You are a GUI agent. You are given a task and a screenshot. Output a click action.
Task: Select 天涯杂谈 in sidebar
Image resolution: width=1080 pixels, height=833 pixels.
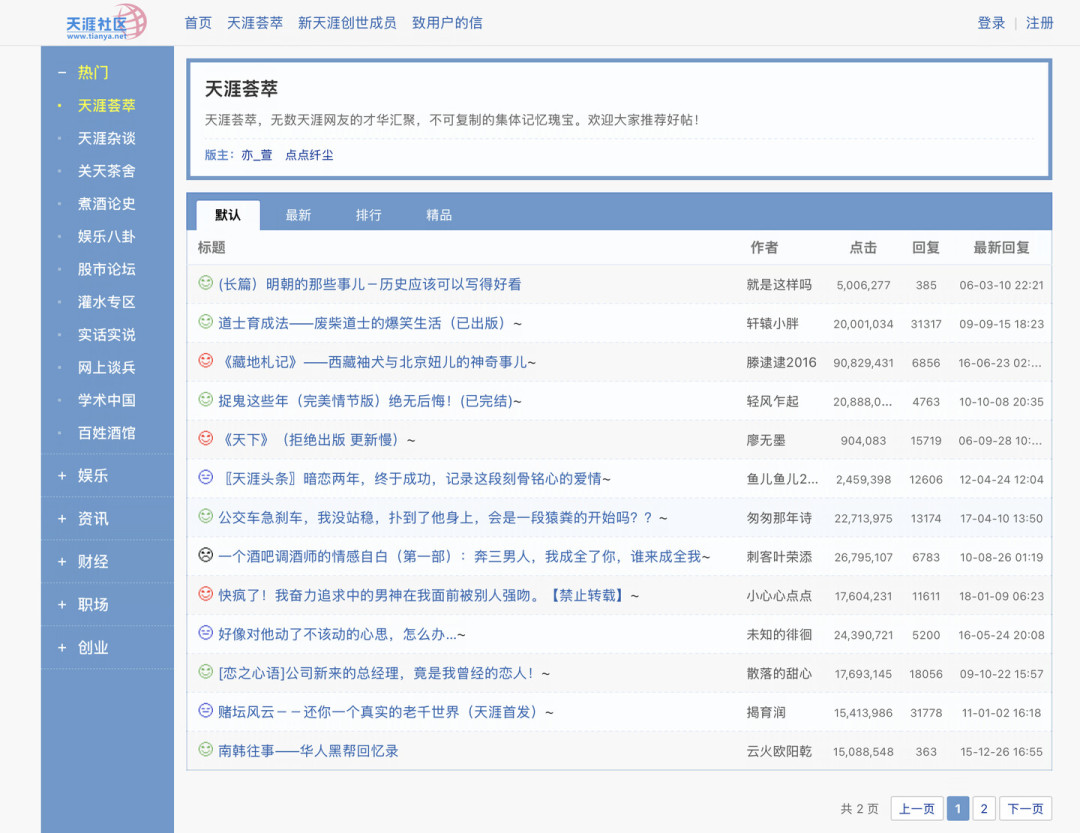(107, 138)
